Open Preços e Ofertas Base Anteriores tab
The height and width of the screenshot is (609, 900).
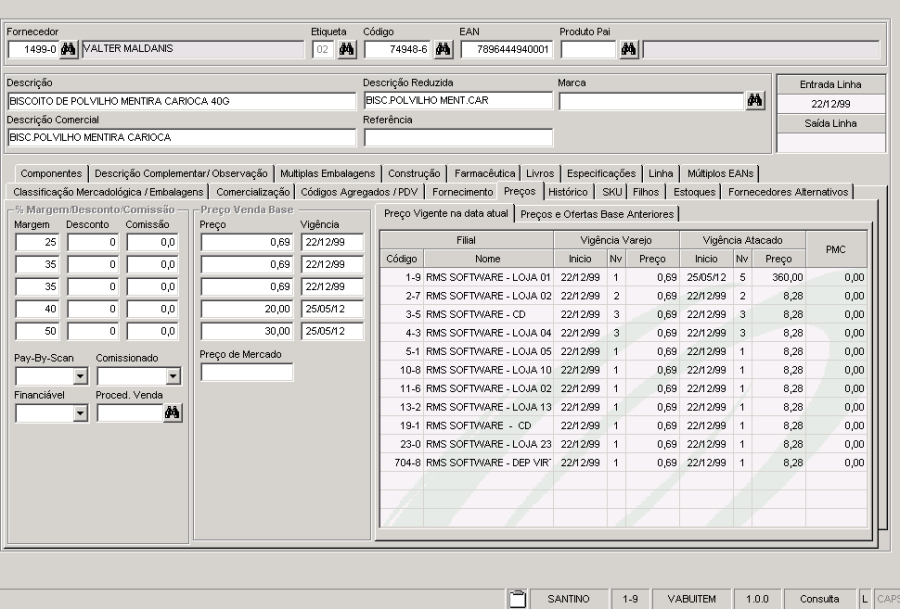click(x=596, y=214)
